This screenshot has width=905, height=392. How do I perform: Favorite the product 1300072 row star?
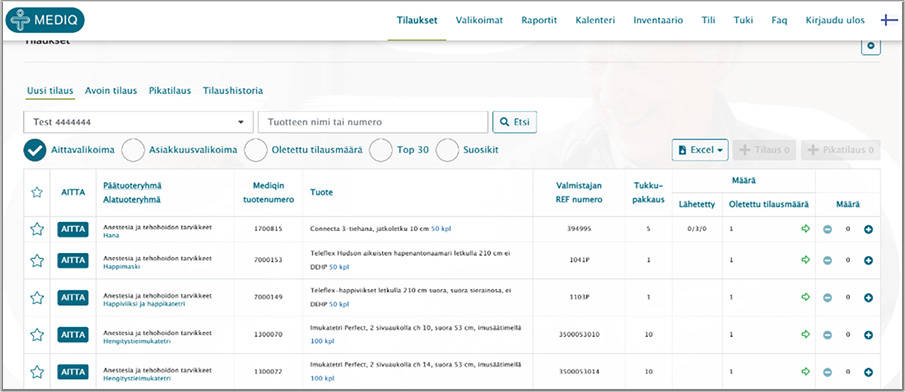pos(37,371)
